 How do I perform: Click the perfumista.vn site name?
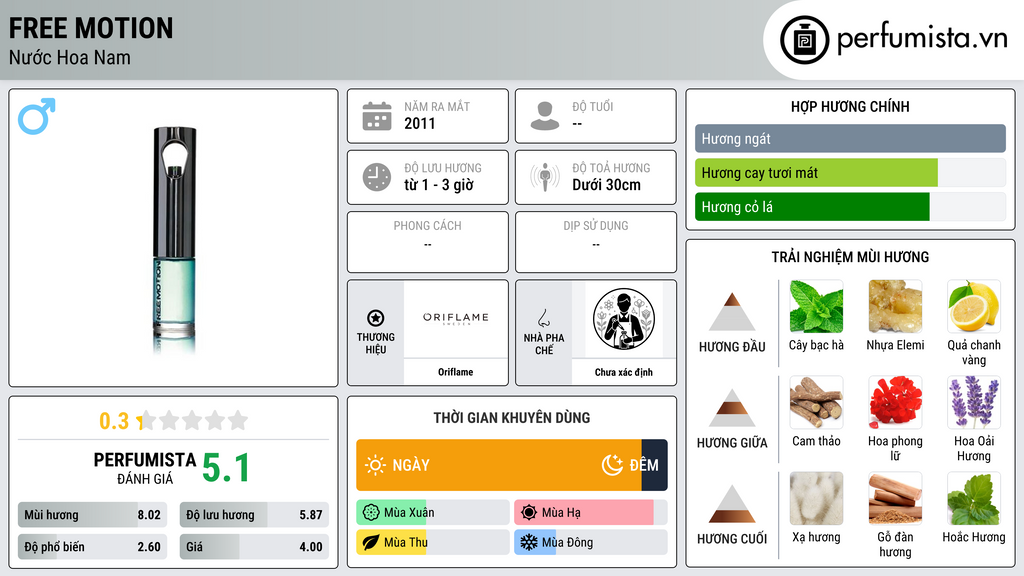tap(922, 39)
